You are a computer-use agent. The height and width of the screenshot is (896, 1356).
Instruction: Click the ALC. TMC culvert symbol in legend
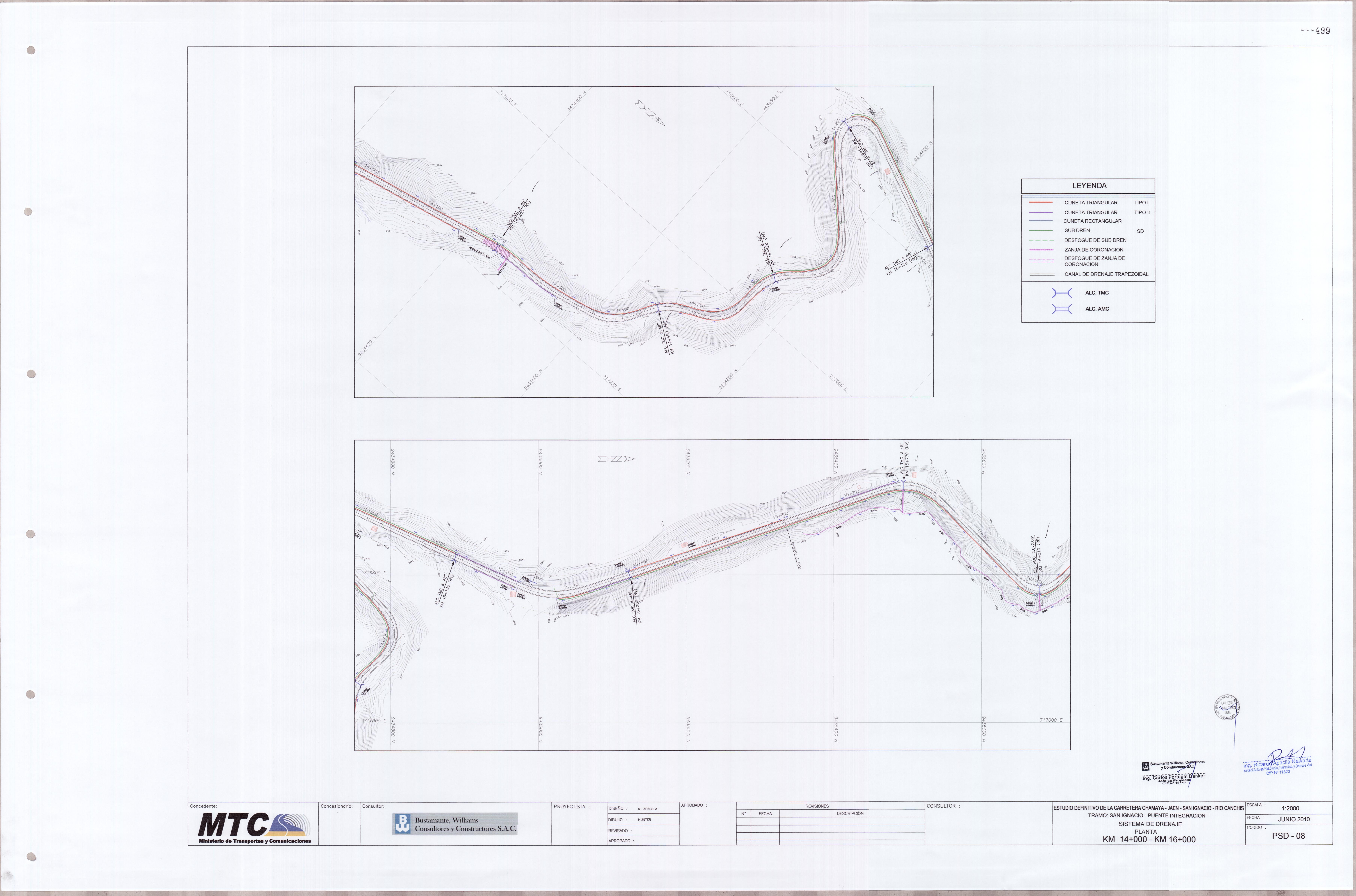(x=1062, y=293)
